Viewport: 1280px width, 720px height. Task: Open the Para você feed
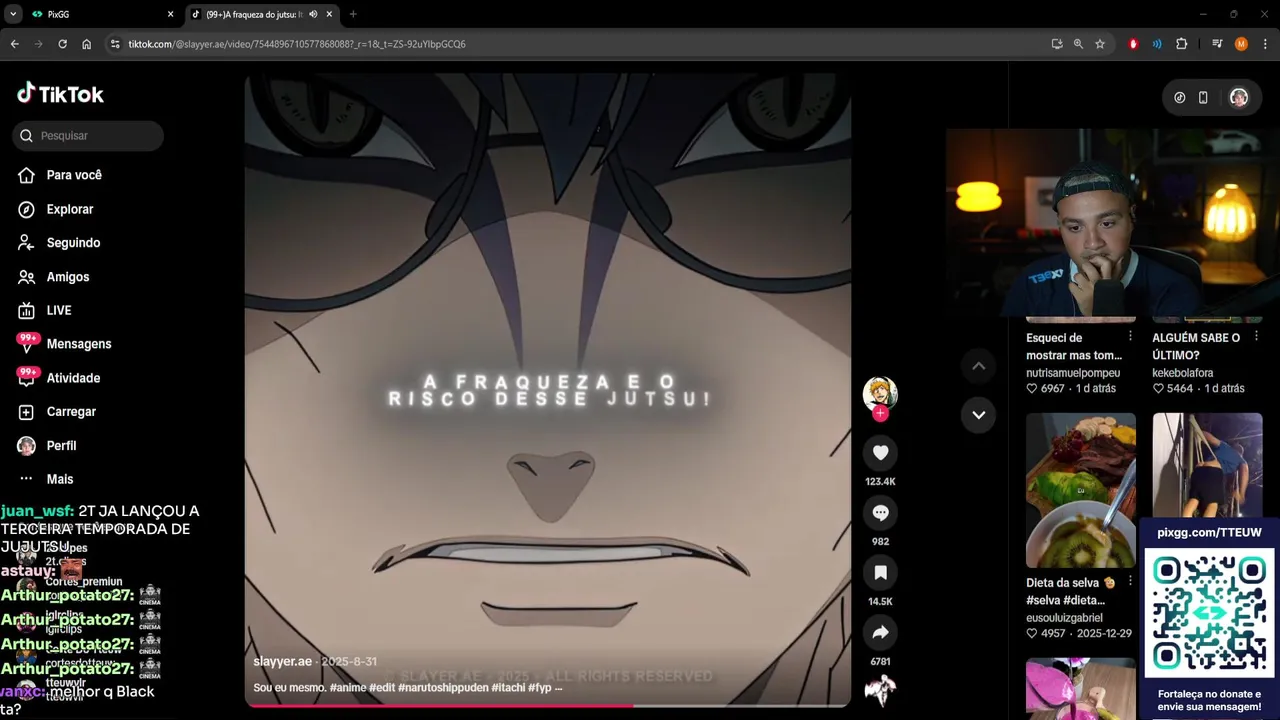(60, 175)
